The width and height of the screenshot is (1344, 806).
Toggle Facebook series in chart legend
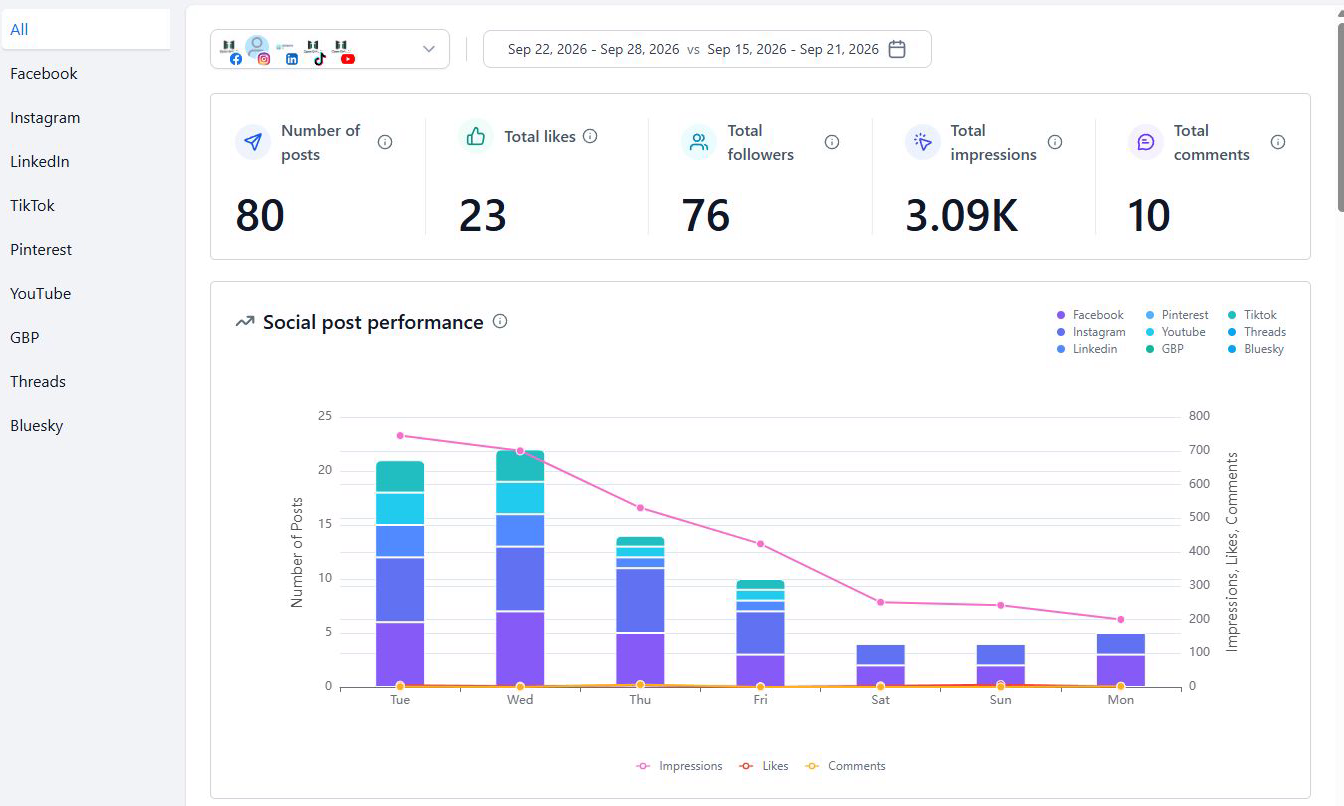[1090, 315]
